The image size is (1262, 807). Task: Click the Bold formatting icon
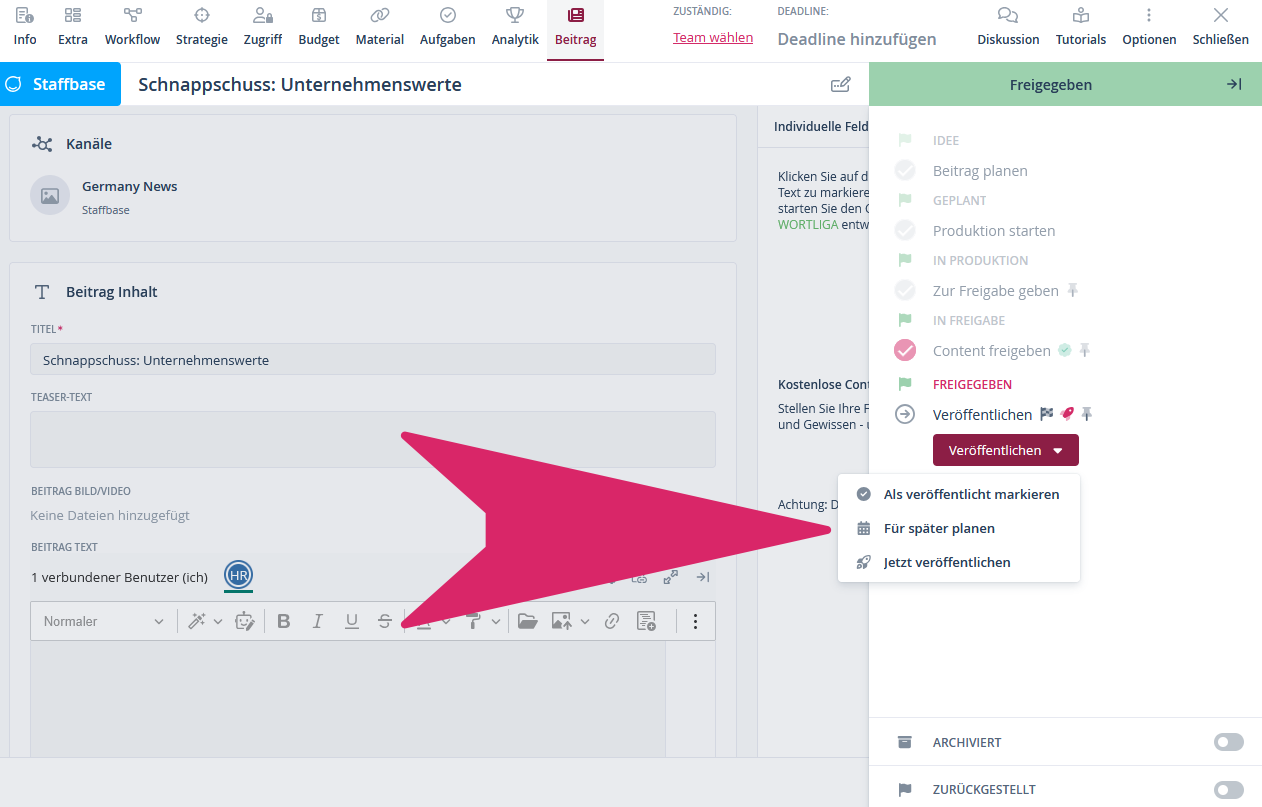coord(284,621)
